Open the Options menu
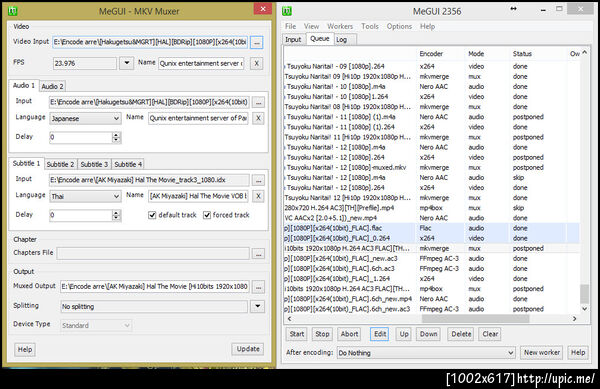This screenshot has height=389, width=600. (399, 26)
